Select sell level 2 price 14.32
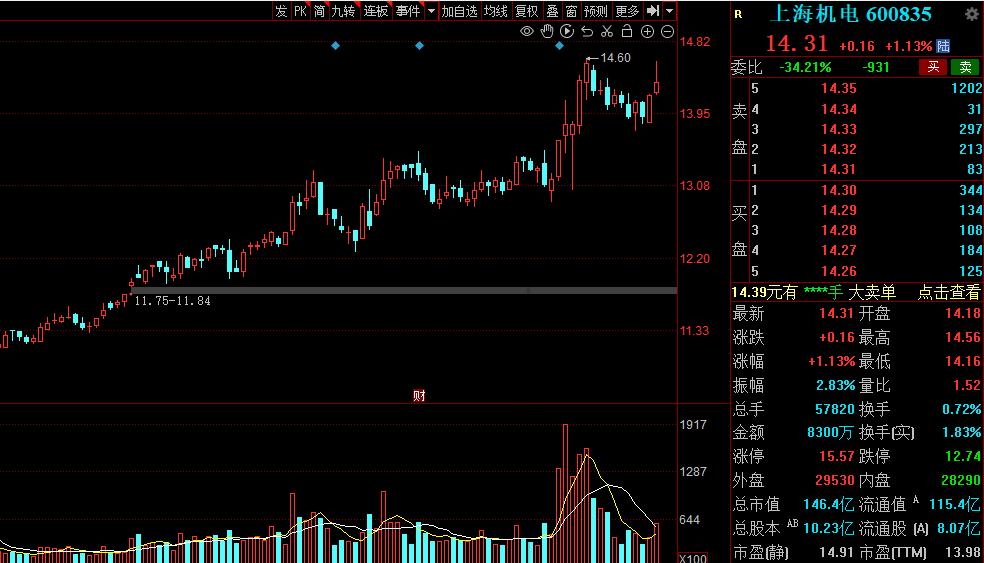984x563 pixels. [x=838, y=149]
